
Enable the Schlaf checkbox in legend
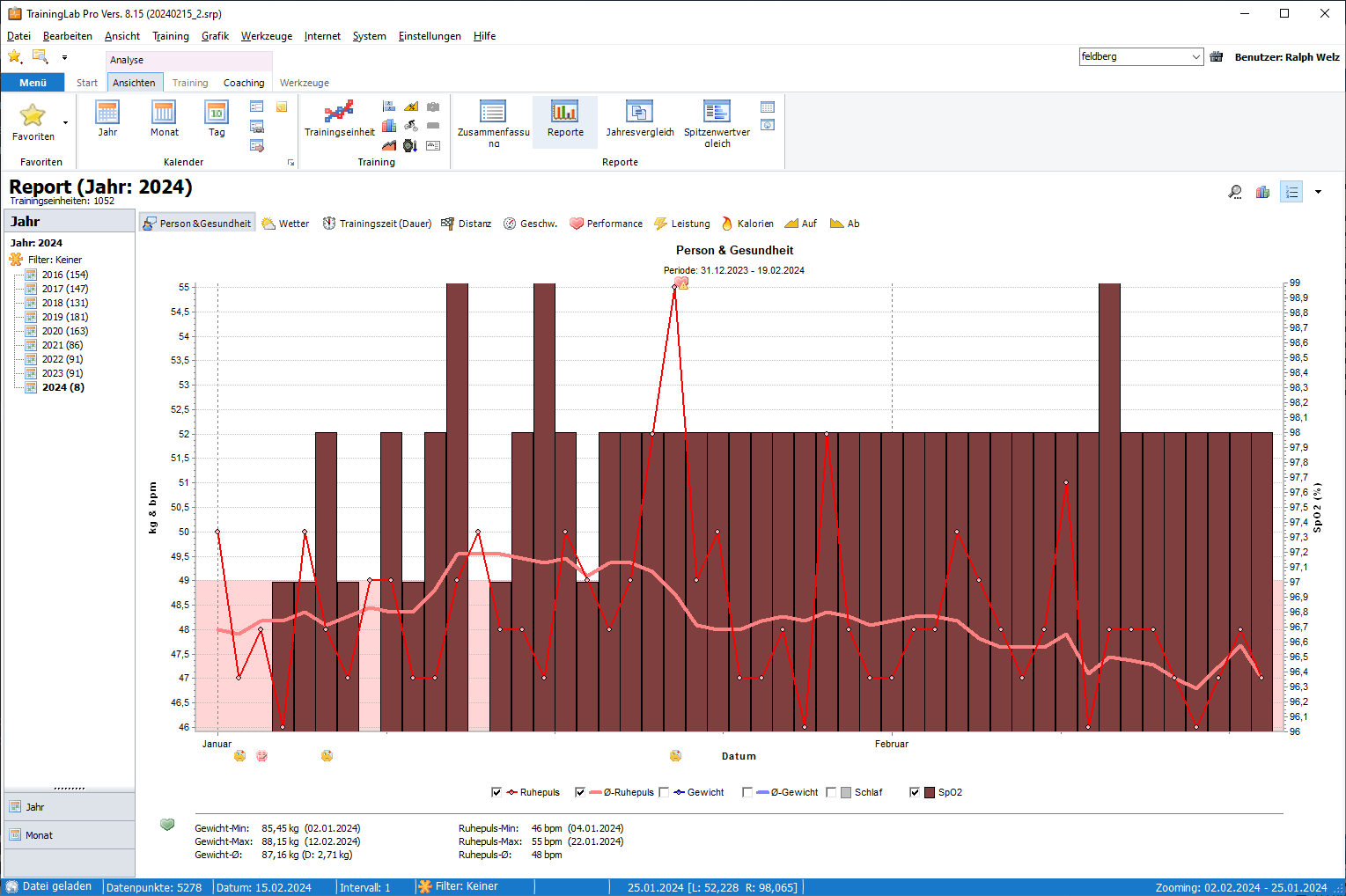point(831,792)
